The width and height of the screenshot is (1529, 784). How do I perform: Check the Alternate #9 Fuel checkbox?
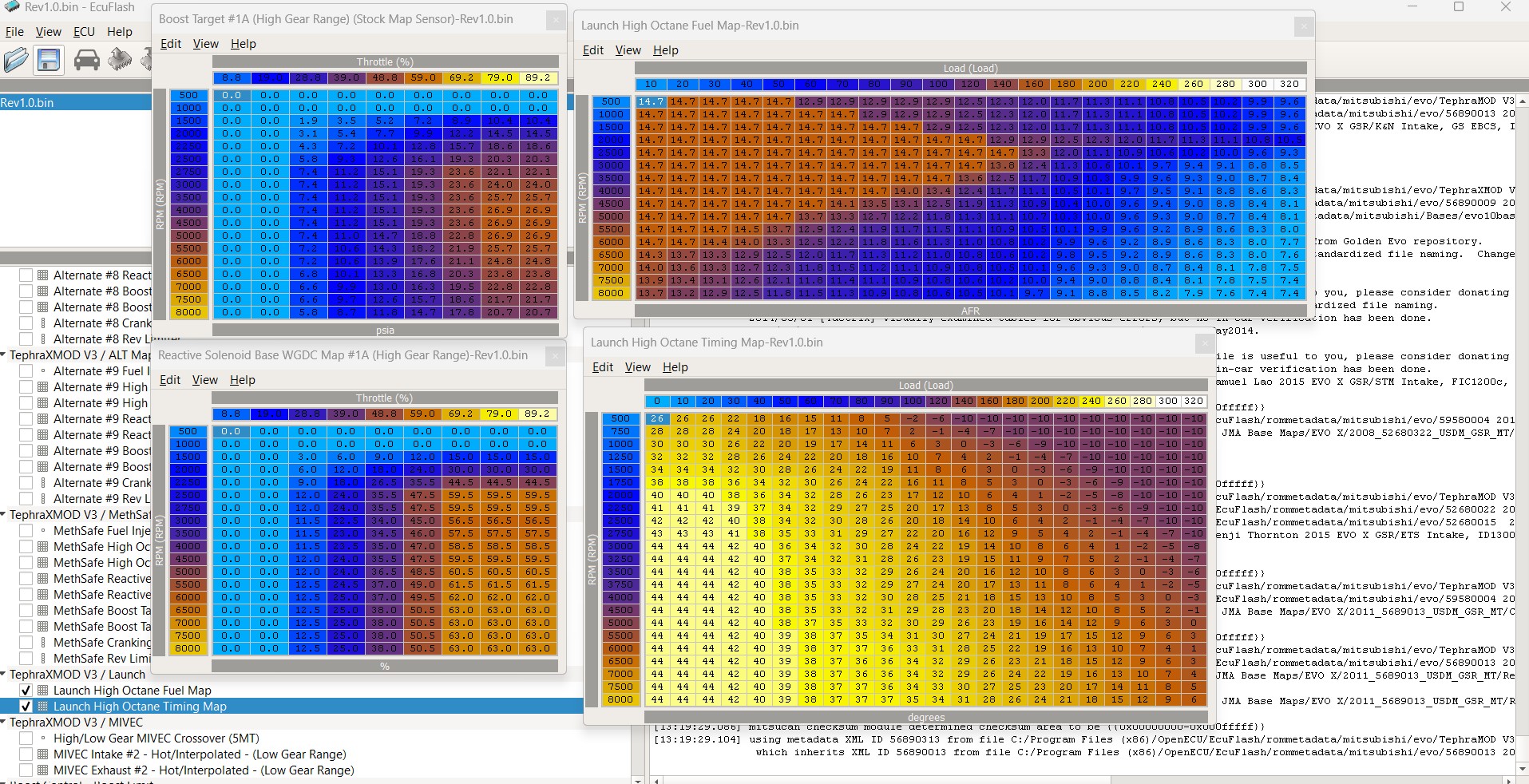tap(26, 371)
